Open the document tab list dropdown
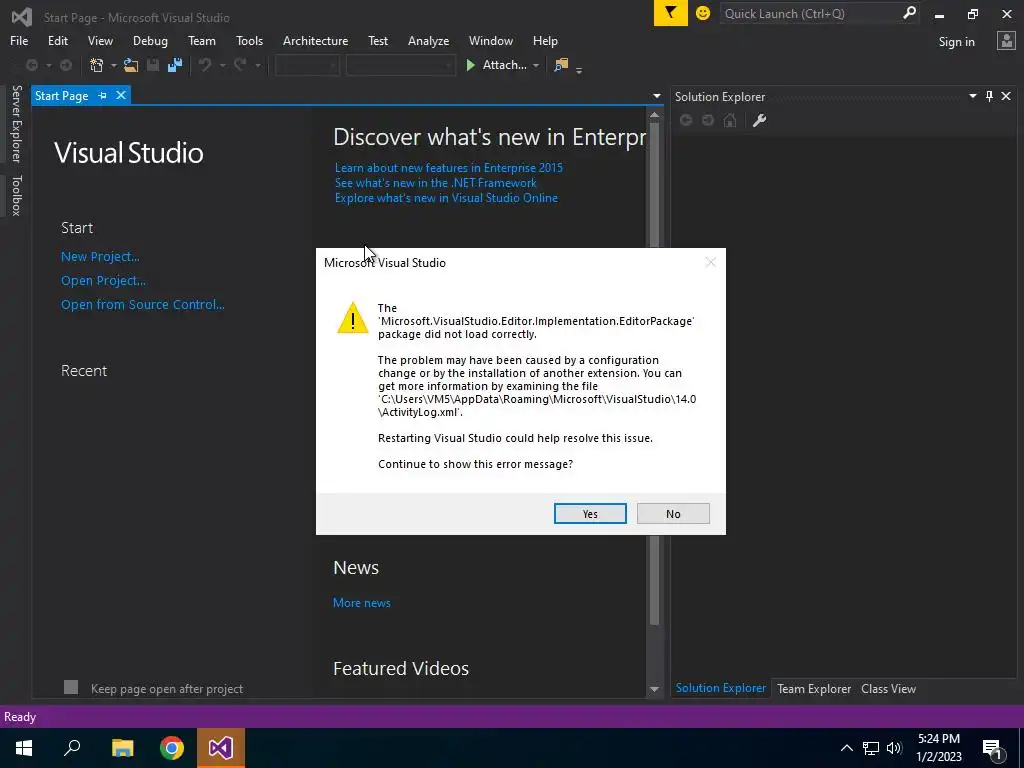Screen dimensions: 1024x768 pyautogui.click(x=656, y=96)
